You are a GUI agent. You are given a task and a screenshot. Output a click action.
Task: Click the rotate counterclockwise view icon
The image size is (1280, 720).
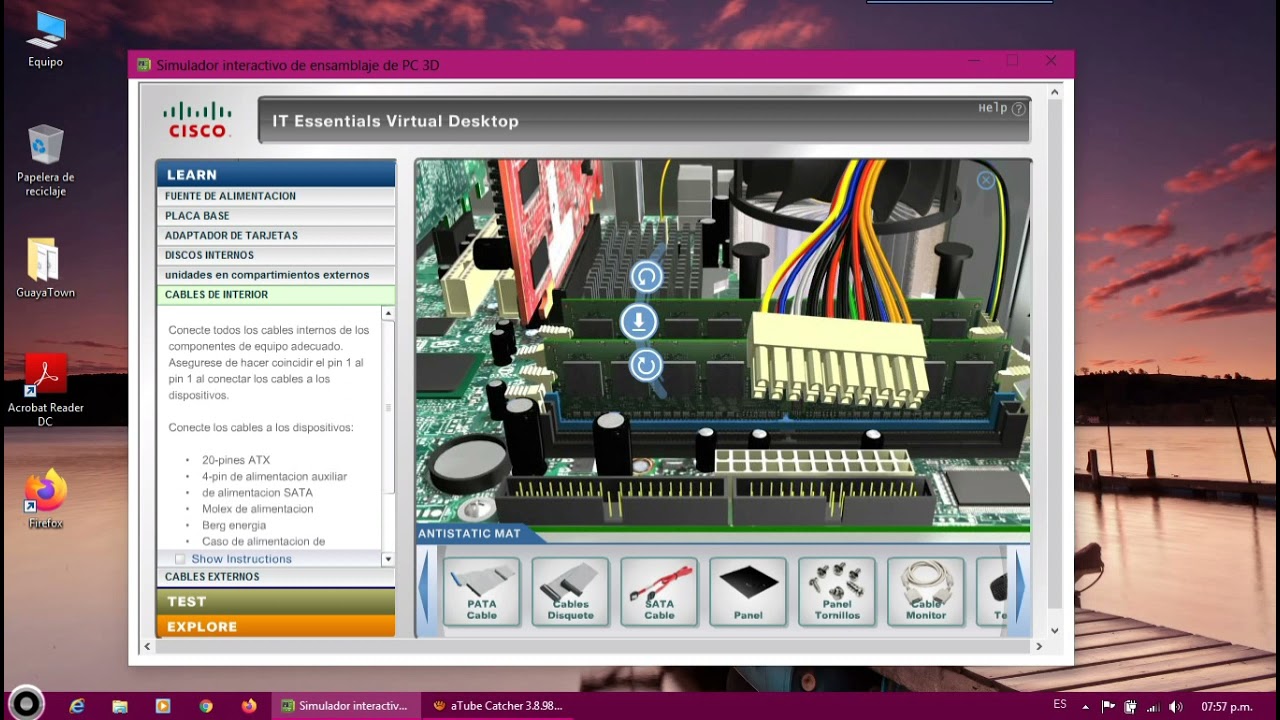647,277
